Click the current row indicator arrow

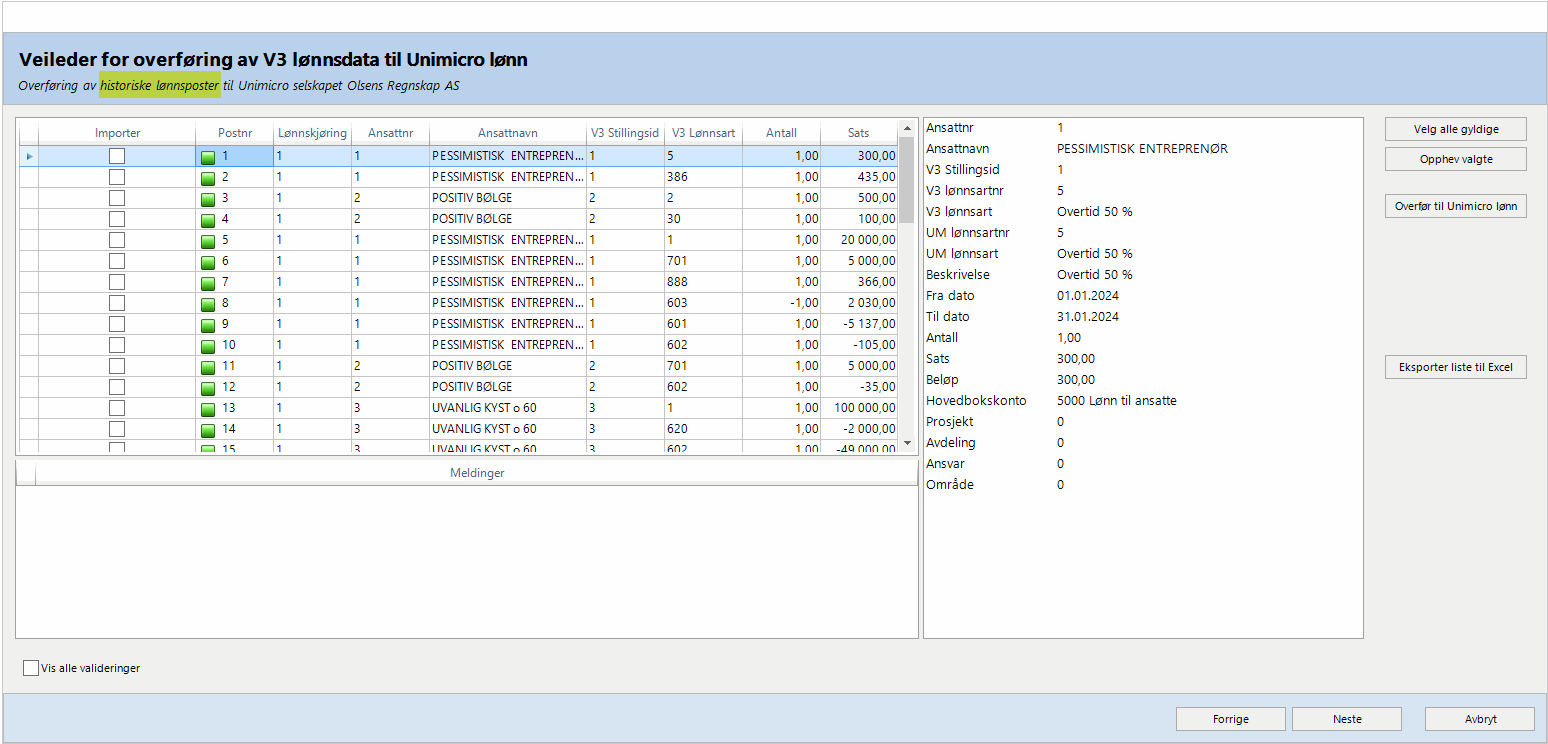(x=29, y=156)
